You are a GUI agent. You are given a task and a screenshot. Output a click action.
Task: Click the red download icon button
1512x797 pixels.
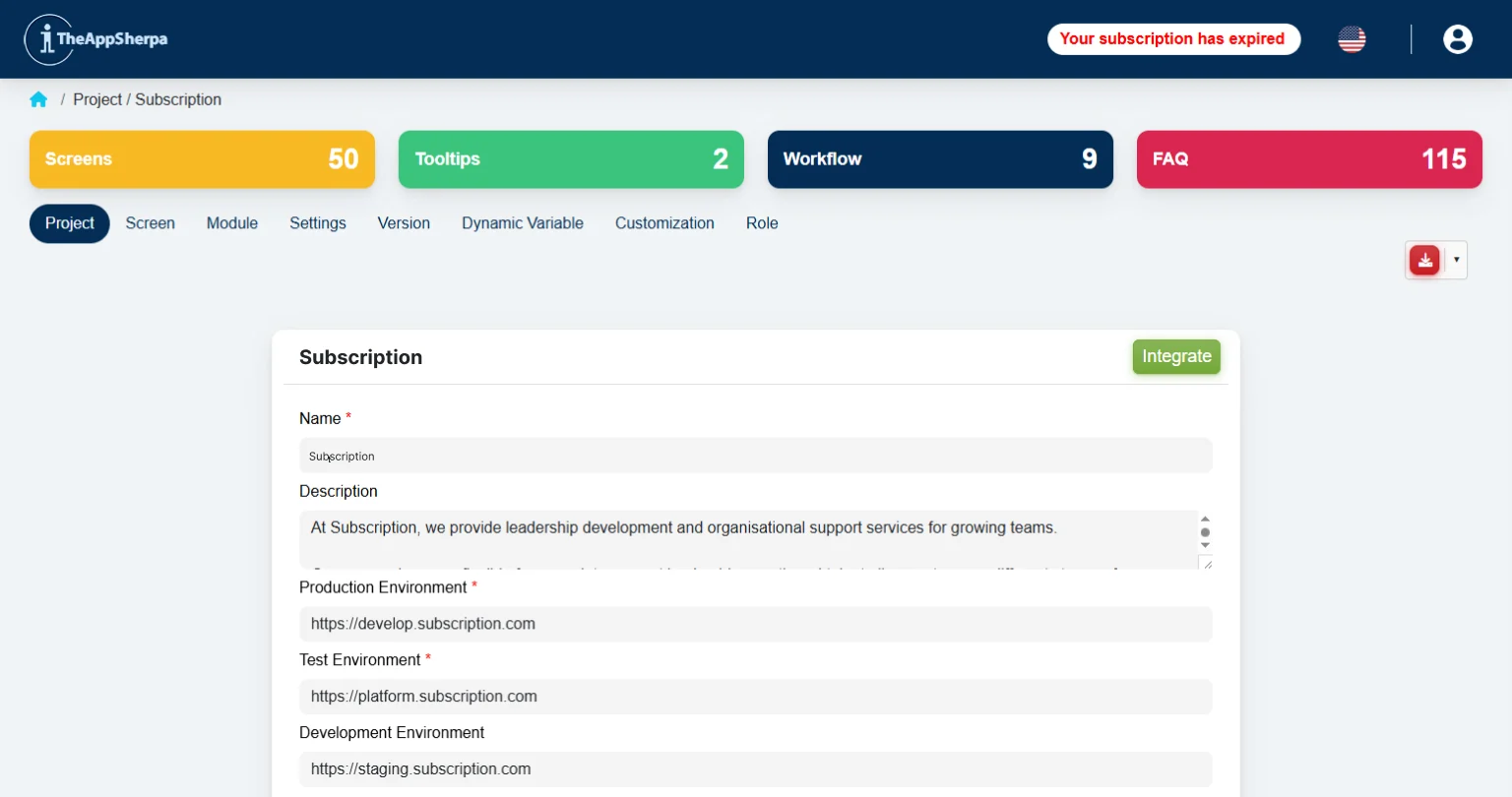coord(1424,260)
